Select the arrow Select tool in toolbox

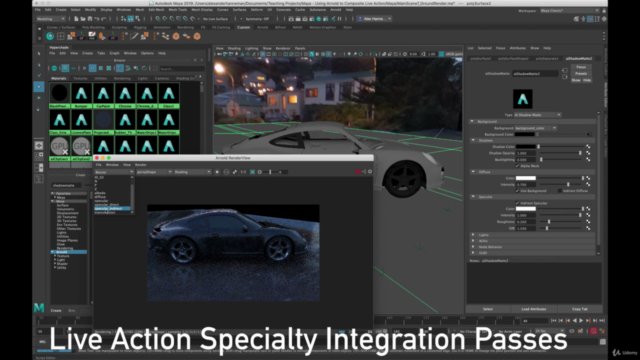[x=39, y=53]
